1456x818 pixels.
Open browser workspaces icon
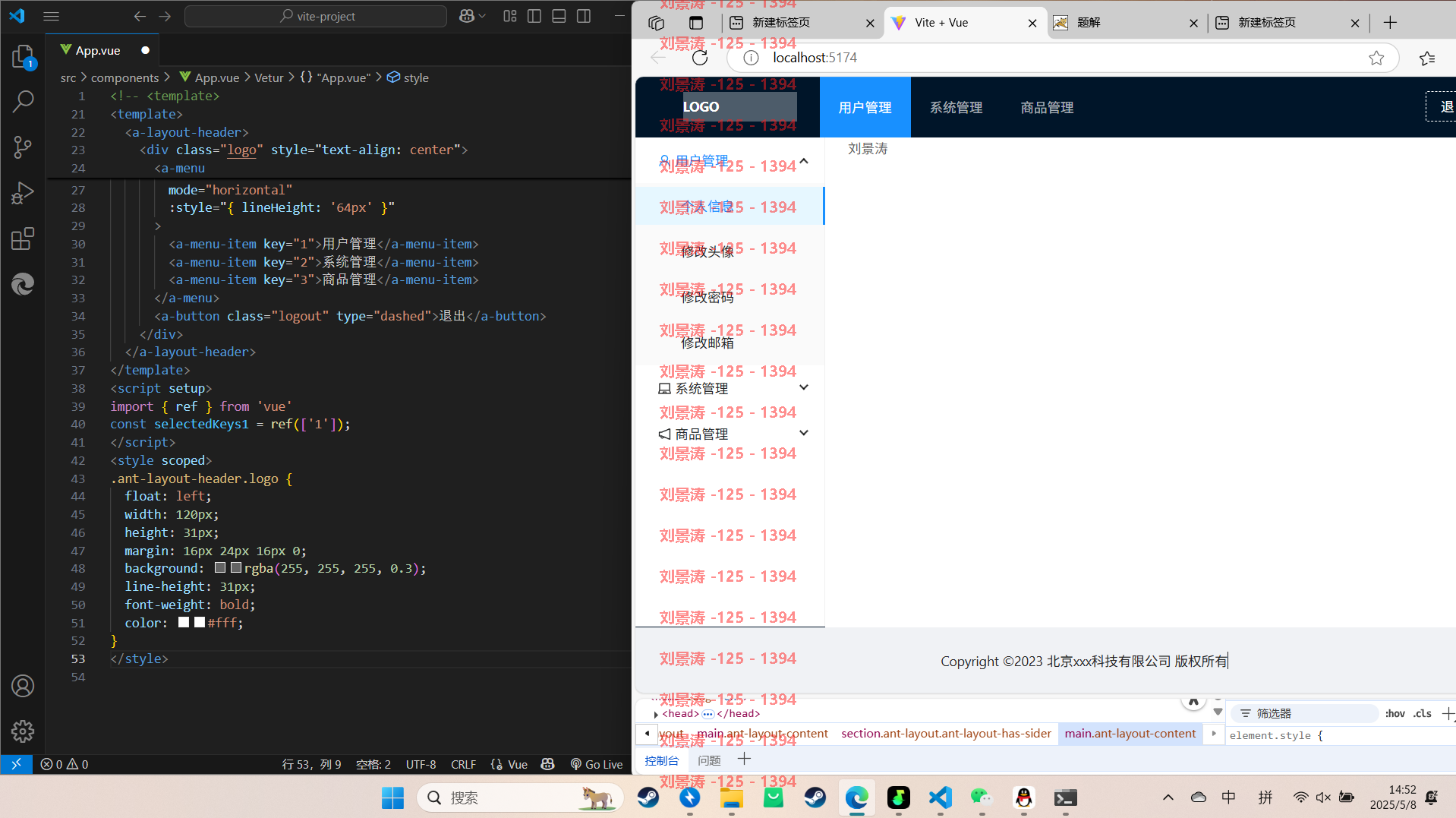[656, 23]
